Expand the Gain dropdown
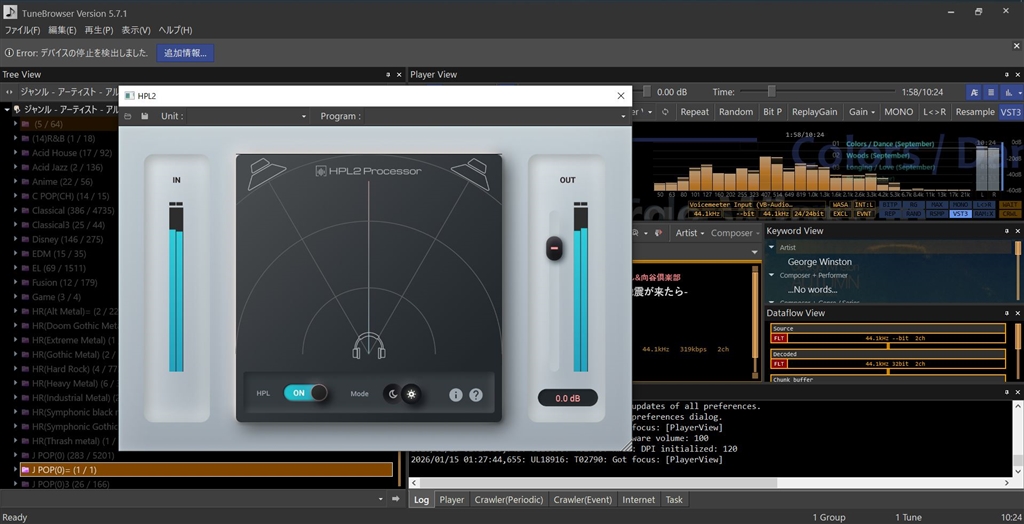The height and width of the screenshot is (524, 1024). (x=862, y=112)
